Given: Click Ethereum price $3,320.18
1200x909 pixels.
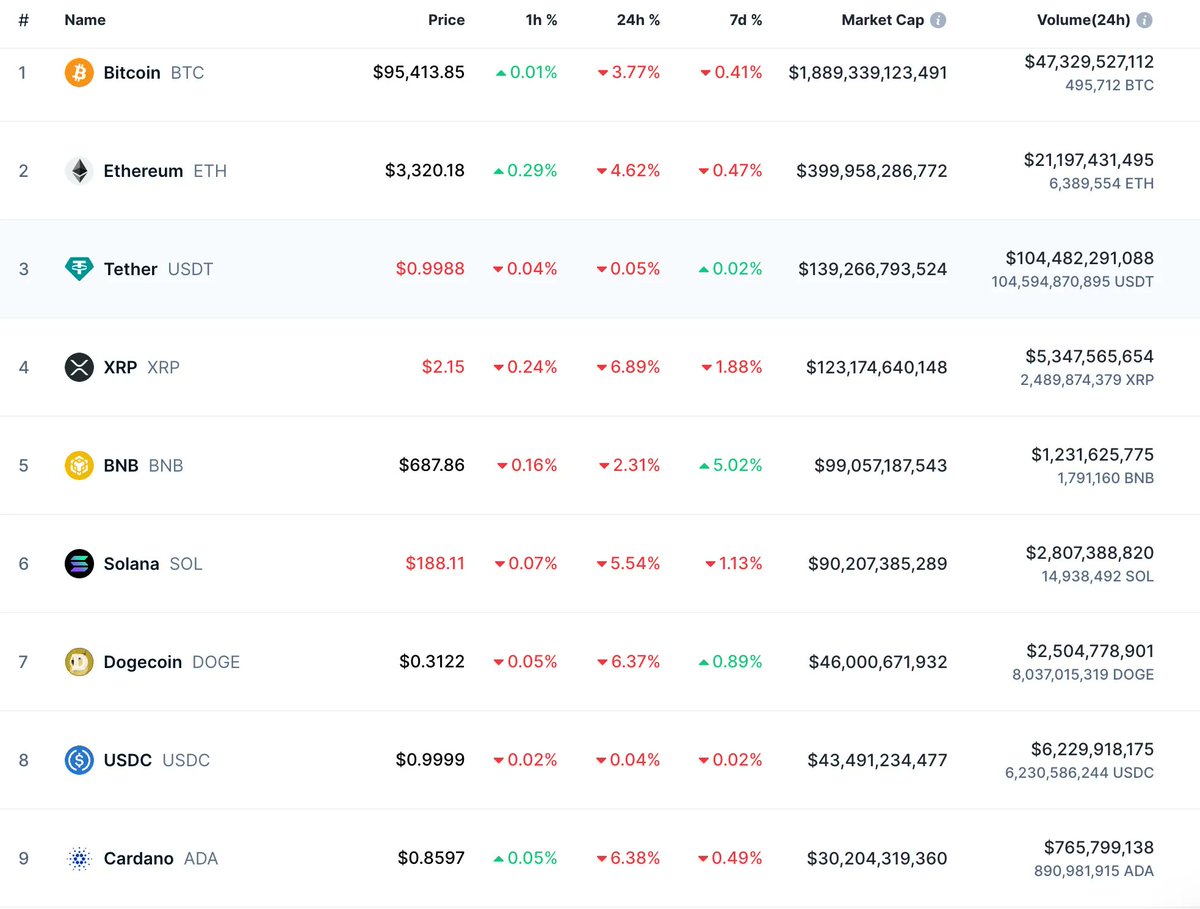Looking at the screenshot, I should (425, 171).
